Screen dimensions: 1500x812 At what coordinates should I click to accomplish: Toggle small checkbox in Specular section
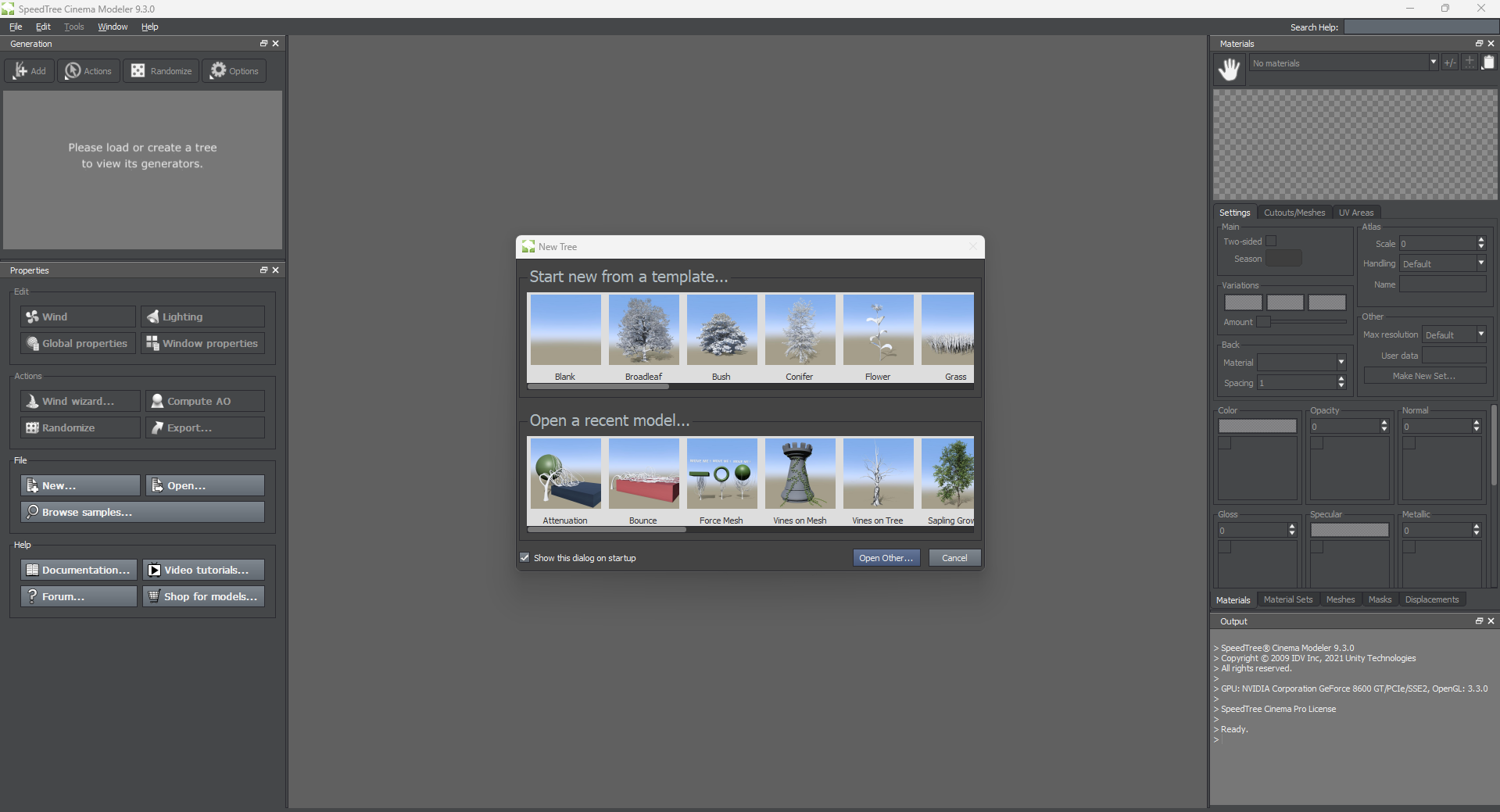[x=1317, y=547]
